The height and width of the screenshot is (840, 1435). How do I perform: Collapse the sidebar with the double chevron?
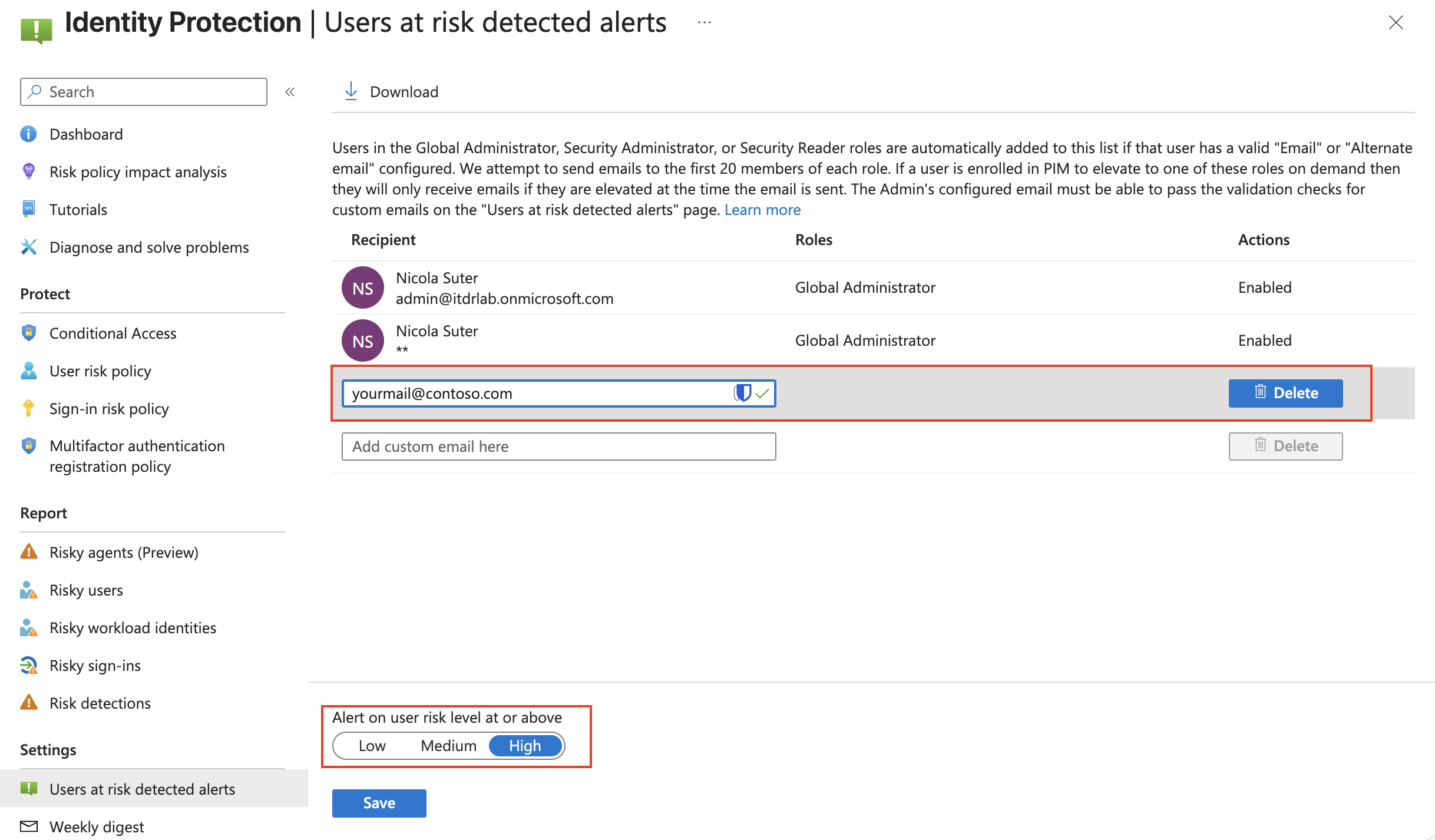point(289,91)
